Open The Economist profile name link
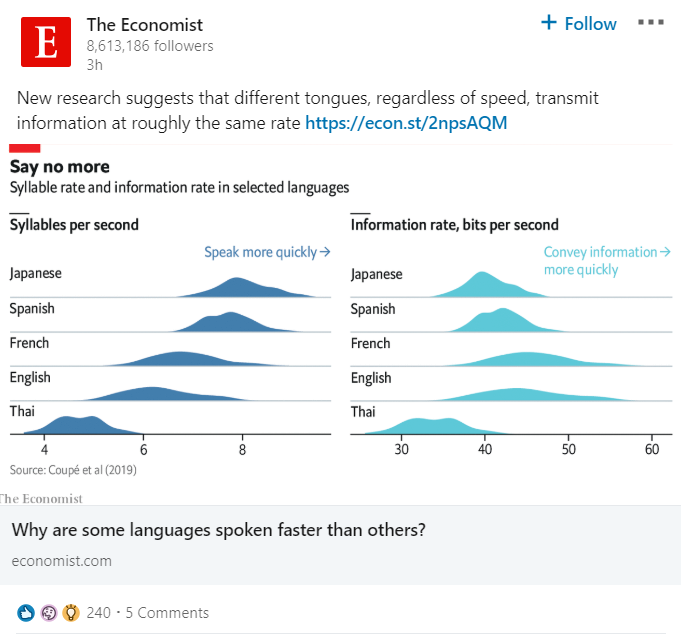Screen dimensions: 681x639 [144, 24]
